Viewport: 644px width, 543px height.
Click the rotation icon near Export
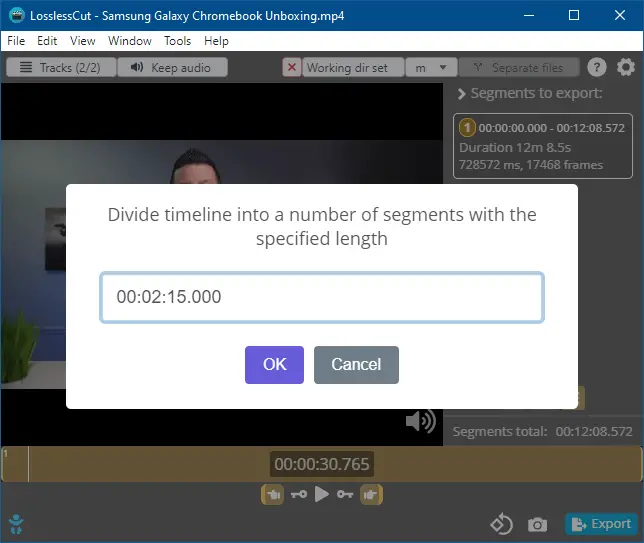pyautogui.click(x=501, y=524)
